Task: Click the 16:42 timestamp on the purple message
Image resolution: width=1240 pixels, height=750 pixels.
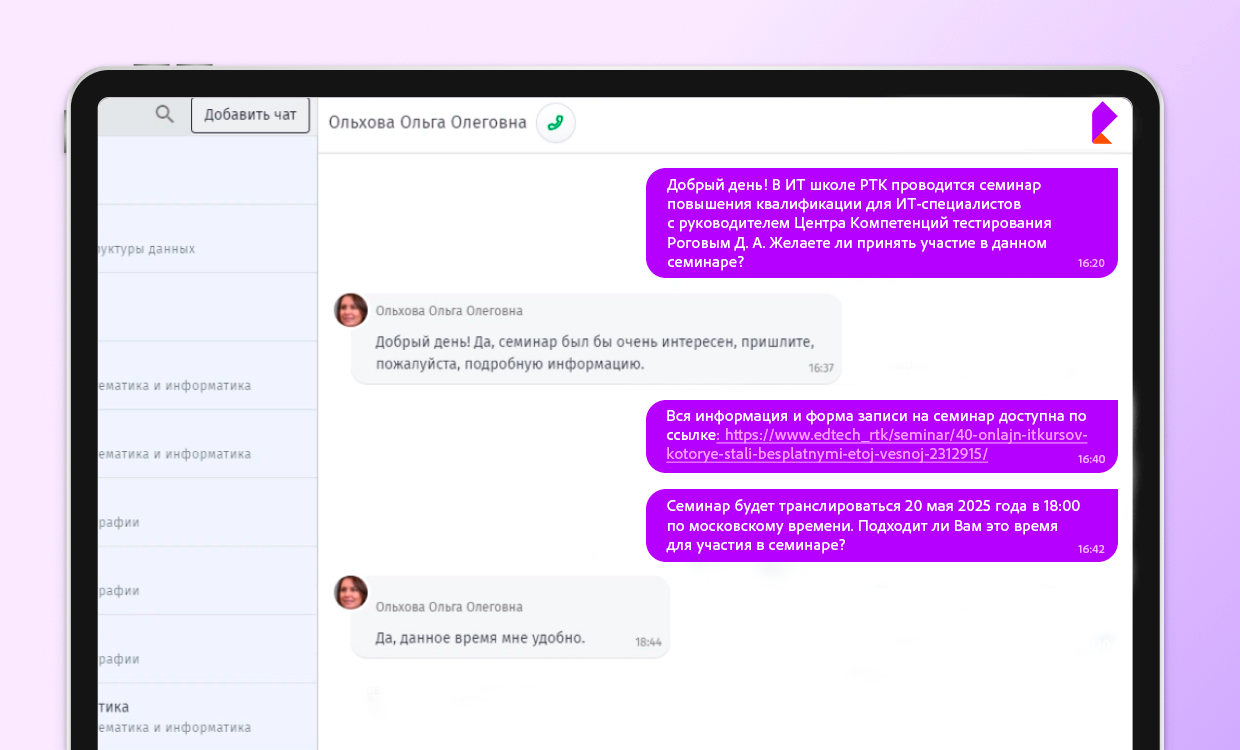Action: coord(1091,549)
